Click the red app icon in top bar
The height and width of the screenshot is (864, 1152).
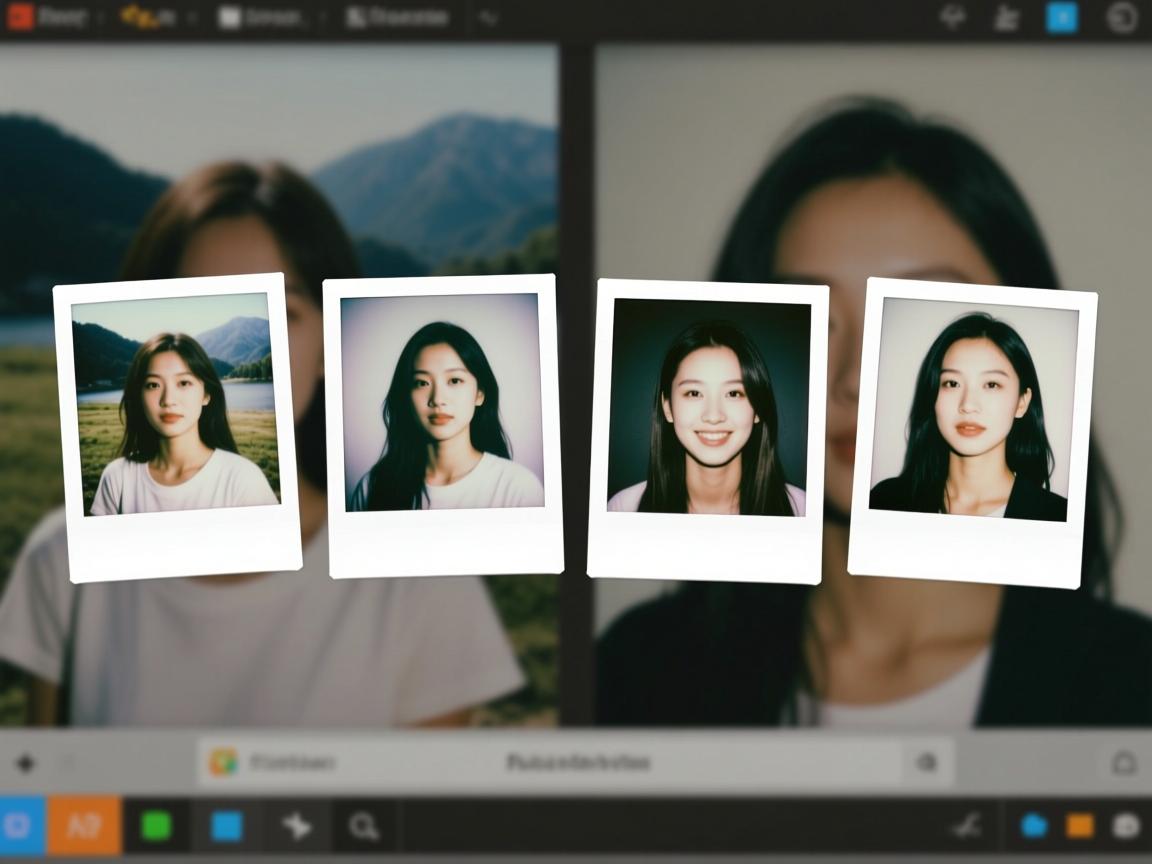coord(20,17)
